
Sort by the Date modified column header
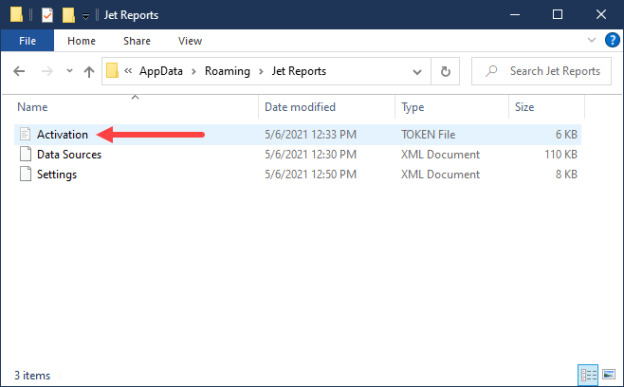[x=300, y=107]
